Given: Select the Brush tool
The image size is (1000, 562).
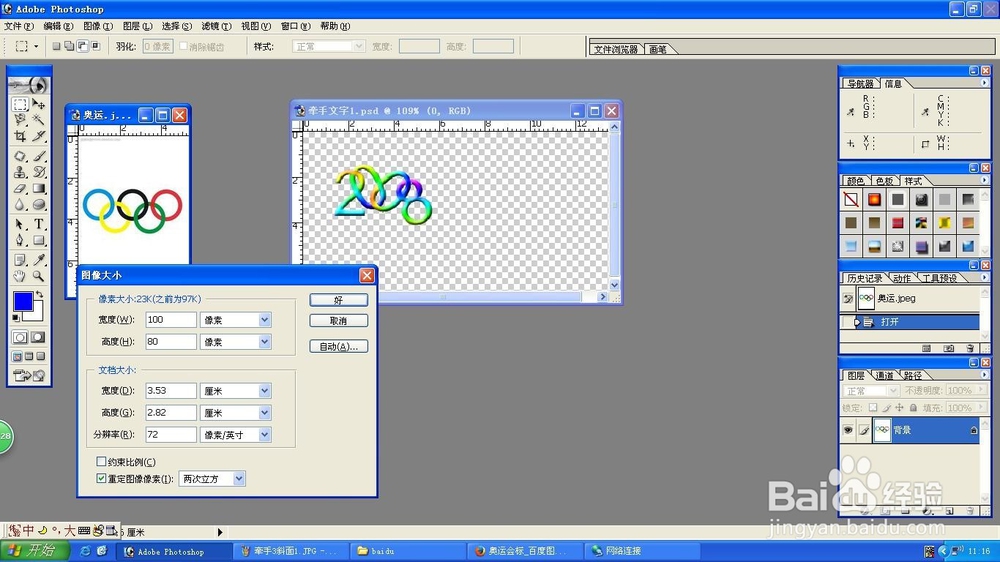Looking at the screenshot, I should tap(39, 156).
